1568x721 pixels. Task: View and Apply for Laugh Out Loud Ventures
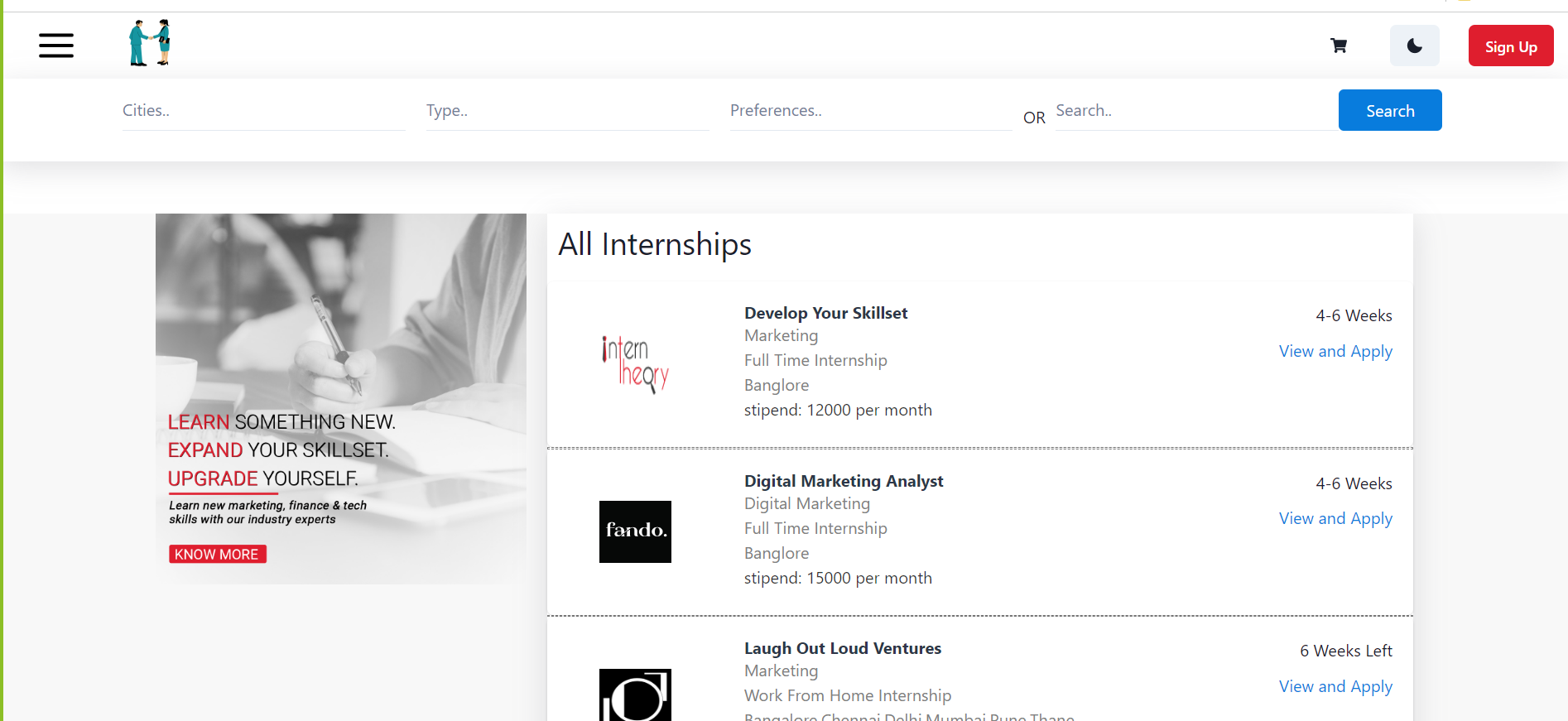(1335, 686)
